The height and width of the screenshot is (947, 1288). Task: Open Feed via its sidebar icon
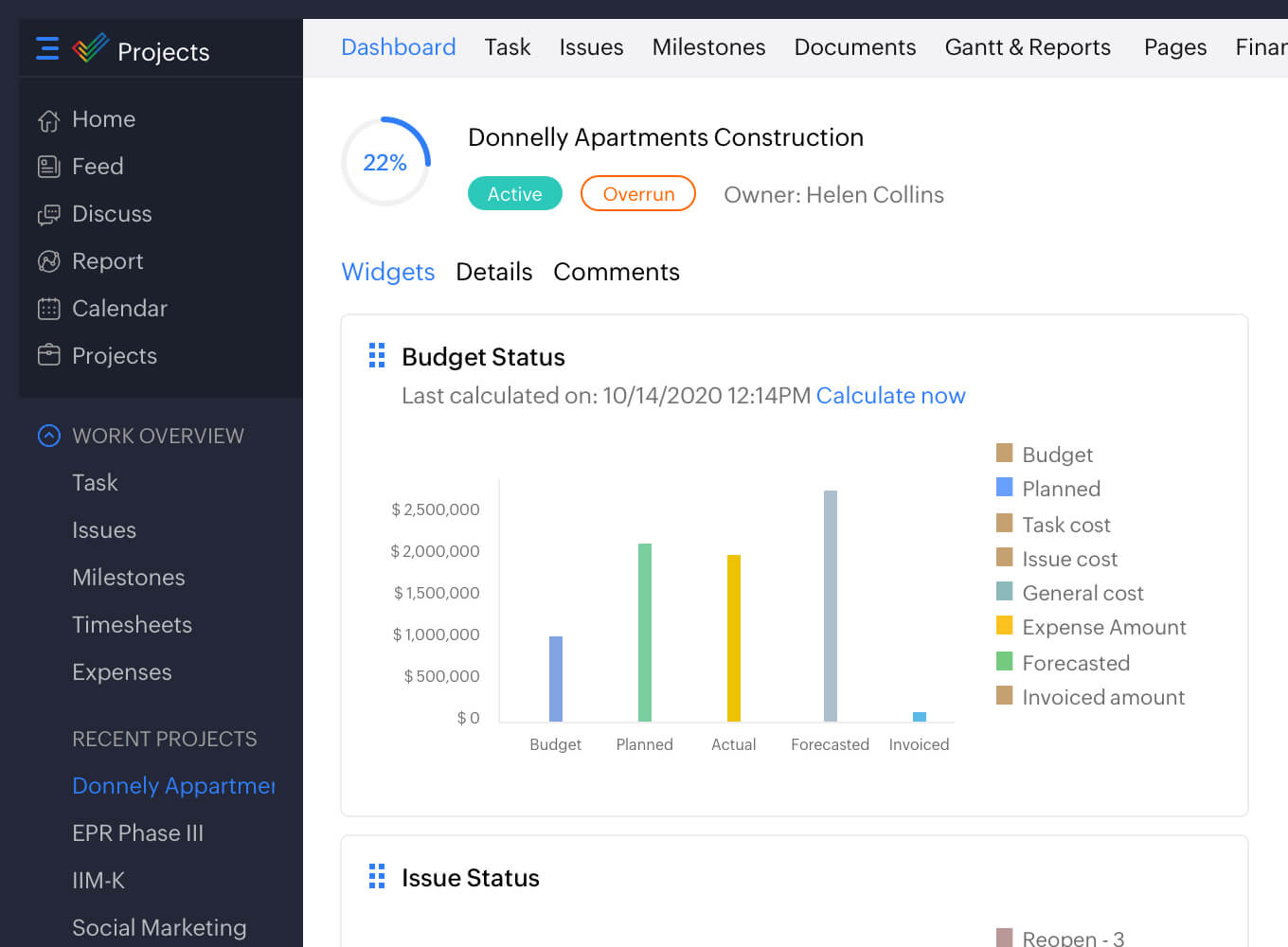48,167
